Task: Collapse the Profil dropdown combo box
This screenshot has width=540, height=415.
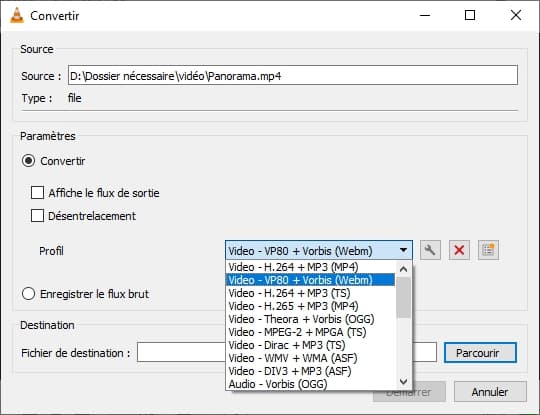Action: (x=319, y=250)
